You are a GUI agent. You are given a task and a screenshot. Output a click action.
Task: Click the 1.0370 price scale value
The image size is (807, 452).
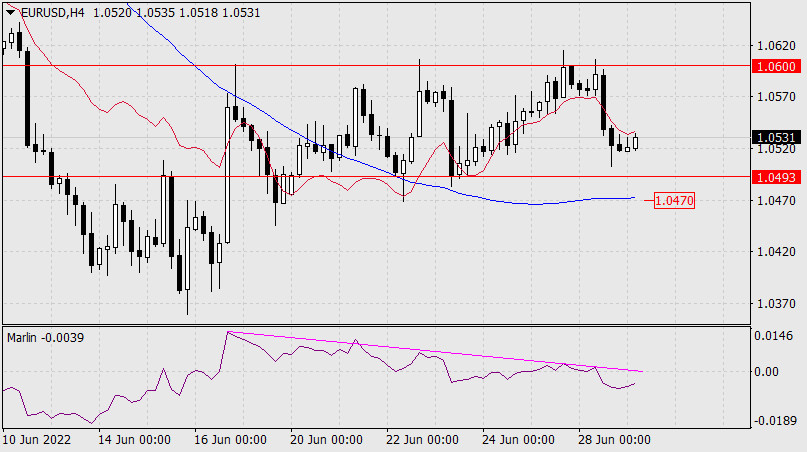[x=776, y=304]
